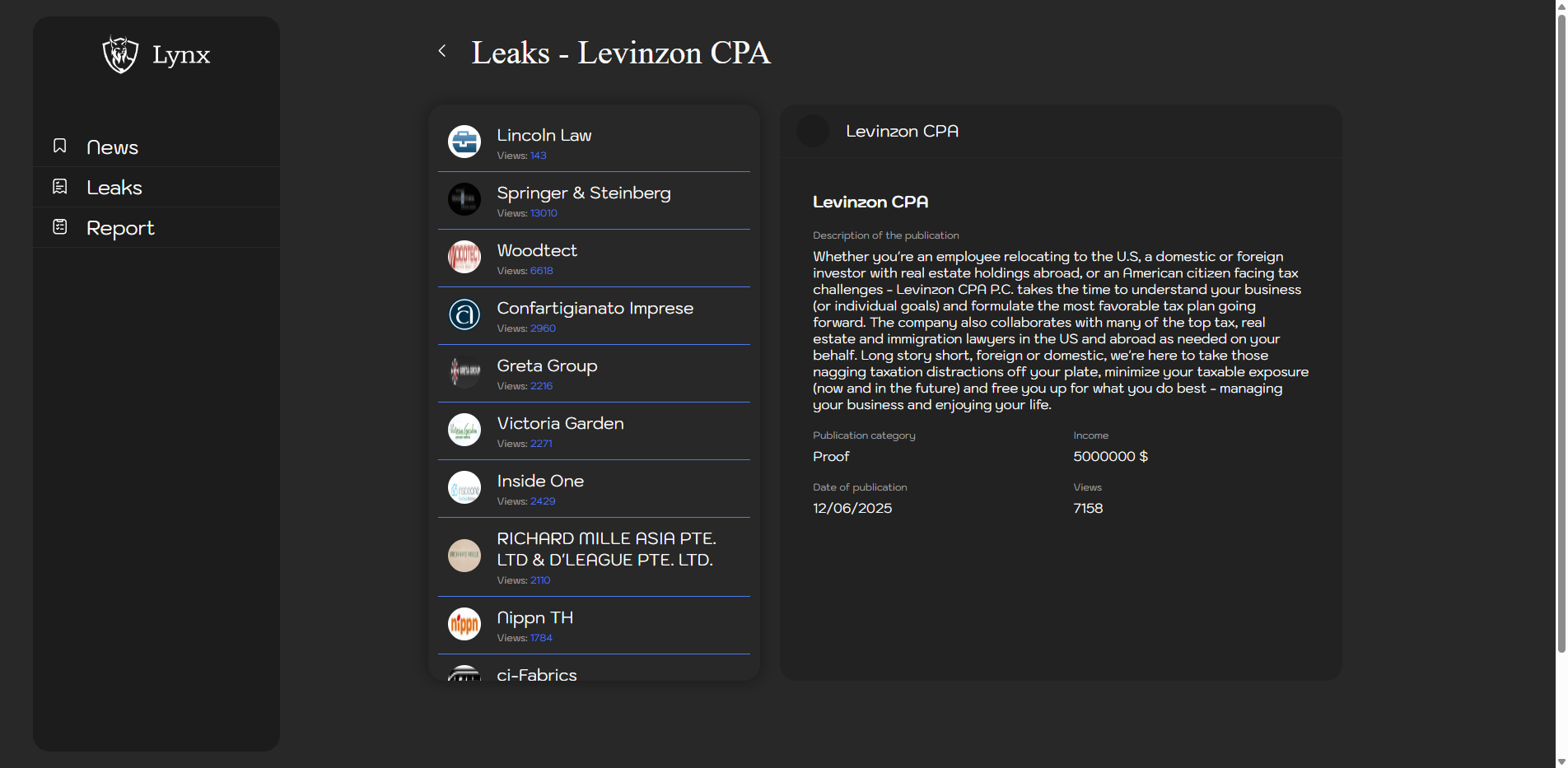Viewport: 1568px width, 768px height.
Task: Click the Confartigianato Imprese logo icon
Action: tap(464, 314)
